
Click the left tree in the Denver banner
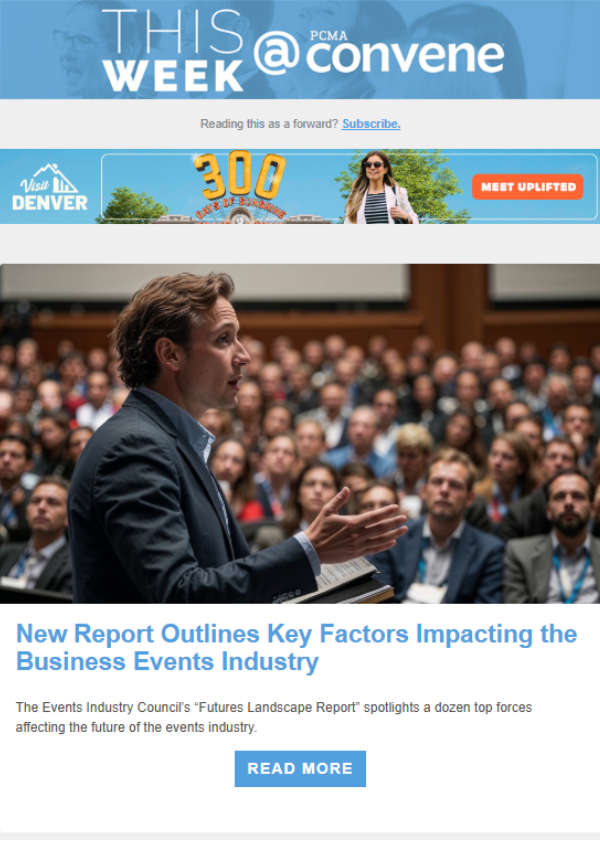133,206
